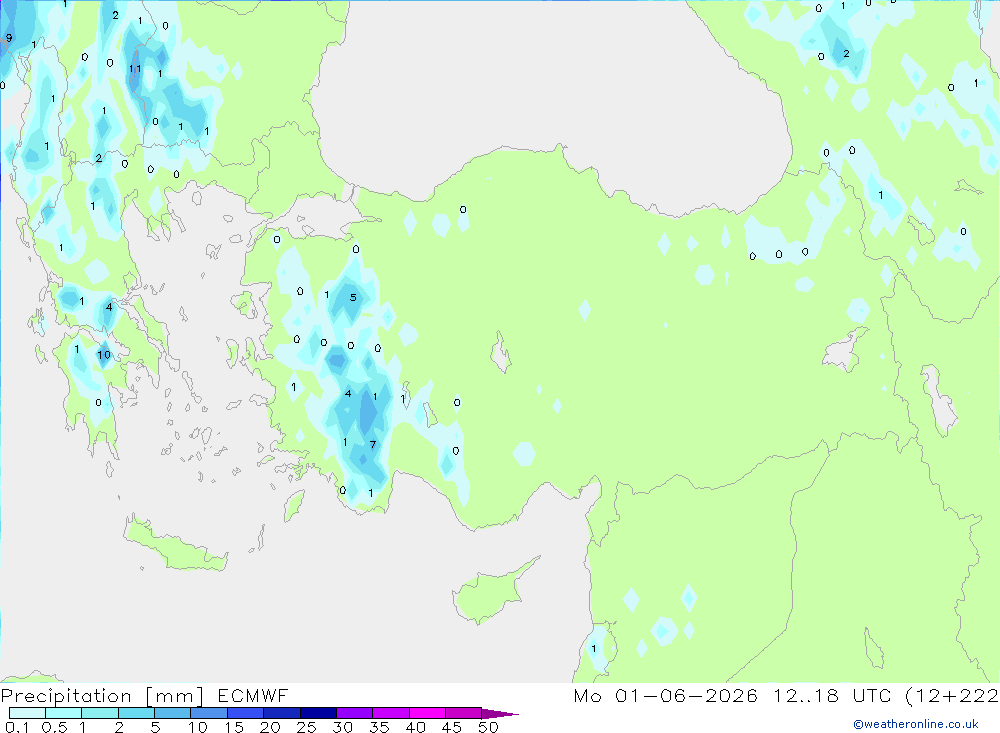Screen dimensions: 1000x733
Task: Pick the 15–20 mm legend color swatch
Action: point(245,713)
